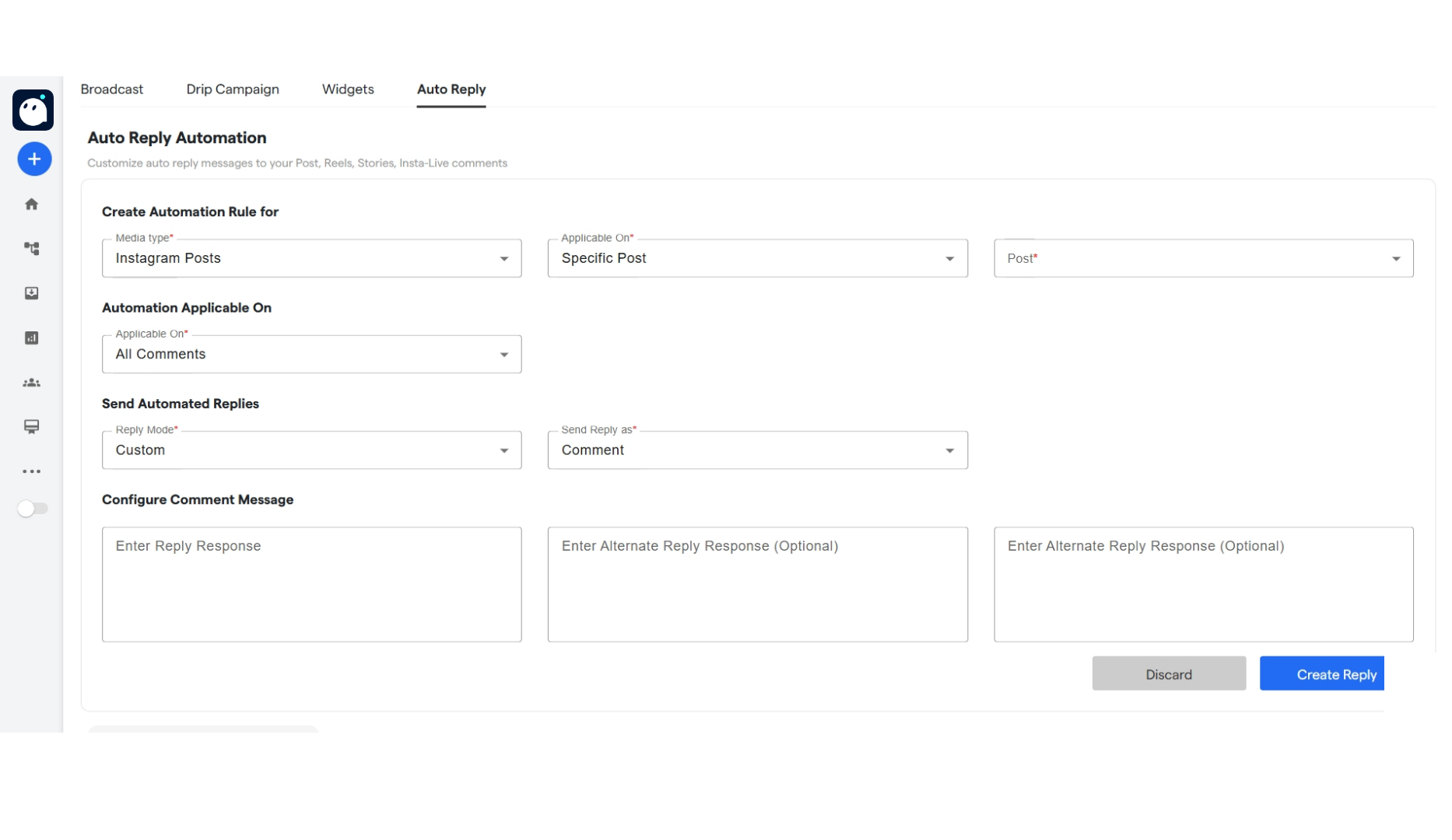Viewport: 1452px width, 840px height.
Task: Open the three-dots more options icon
Action: [x=31, y=471]
